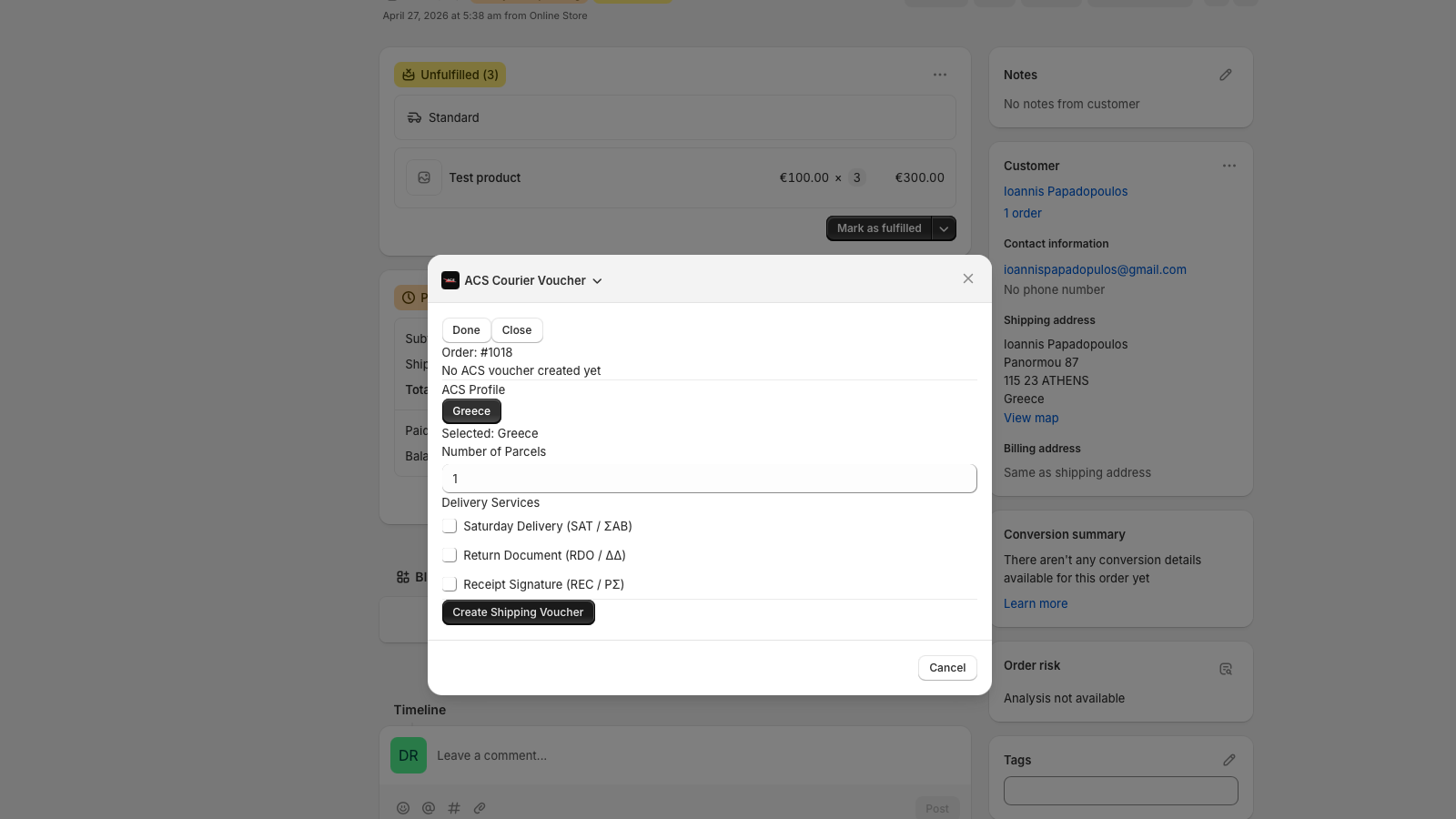Click the Order risk analysis icon

[1226, 669]
